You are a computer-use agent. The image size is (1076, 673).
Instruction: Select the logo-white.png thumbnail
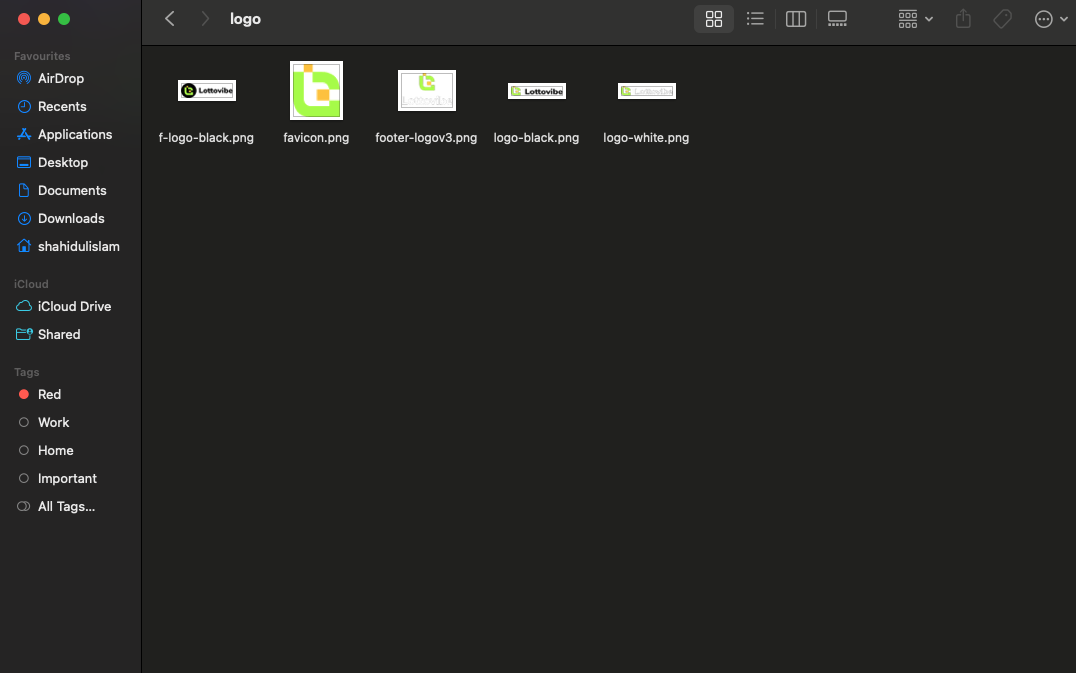tap(646, 91)
